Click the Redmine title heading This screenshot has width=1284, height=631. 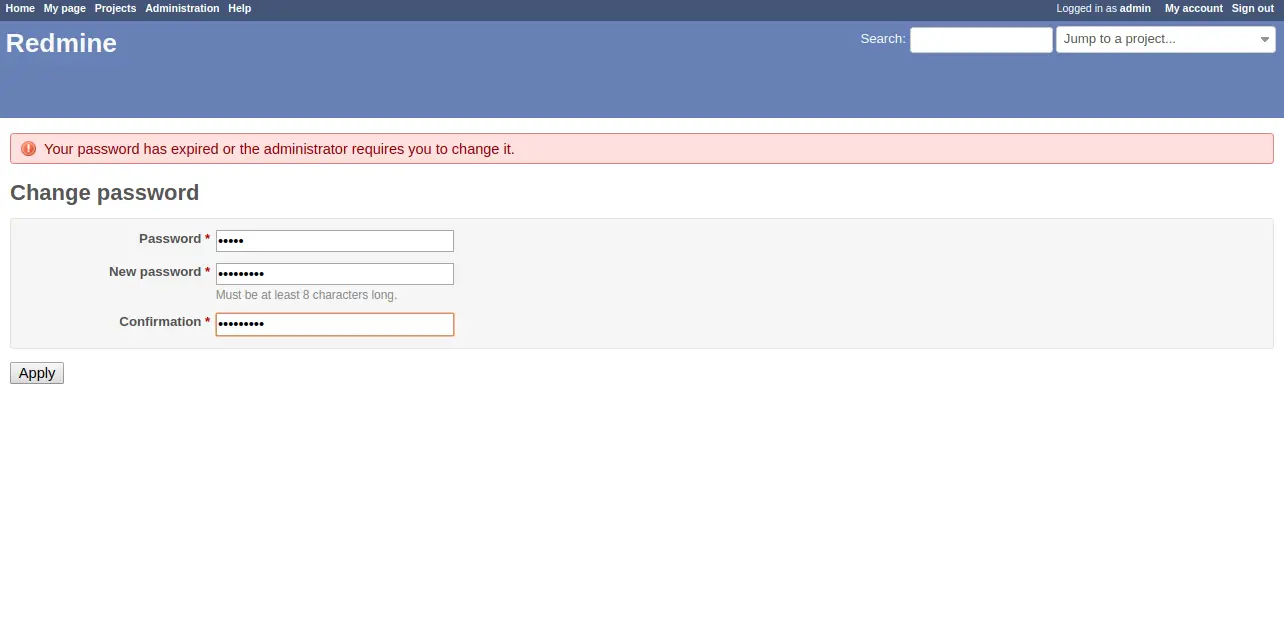coord(62,43)
